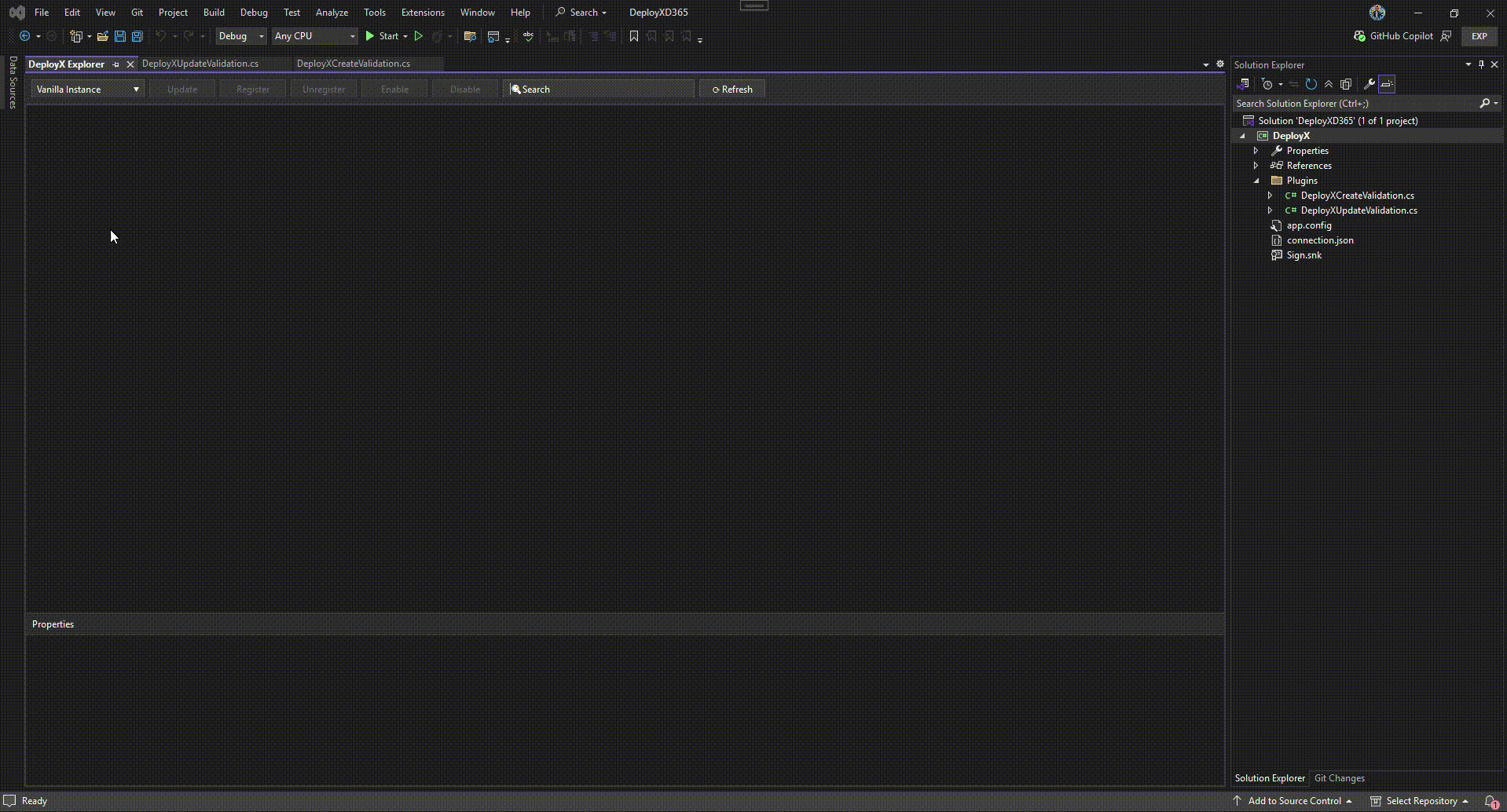Close the DeployX Explorer tab
The image size is (1507, 812).
tap(130, 64)
